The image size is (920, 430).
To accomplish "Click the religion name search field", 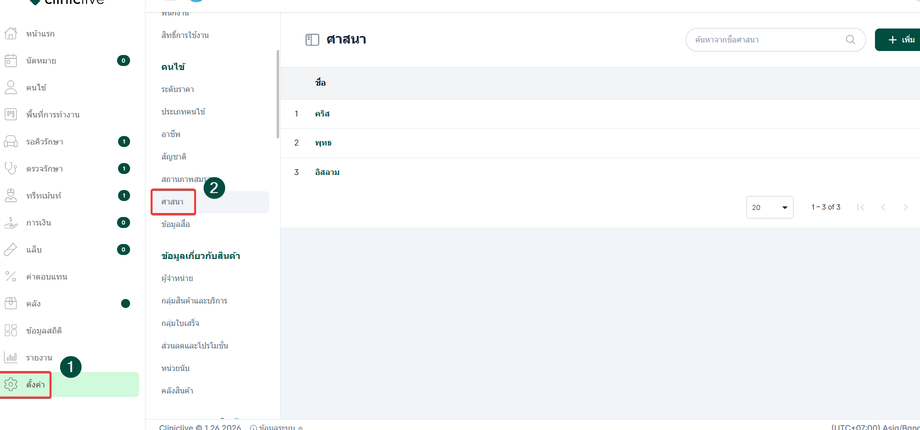I will click(x=765, y=40).
